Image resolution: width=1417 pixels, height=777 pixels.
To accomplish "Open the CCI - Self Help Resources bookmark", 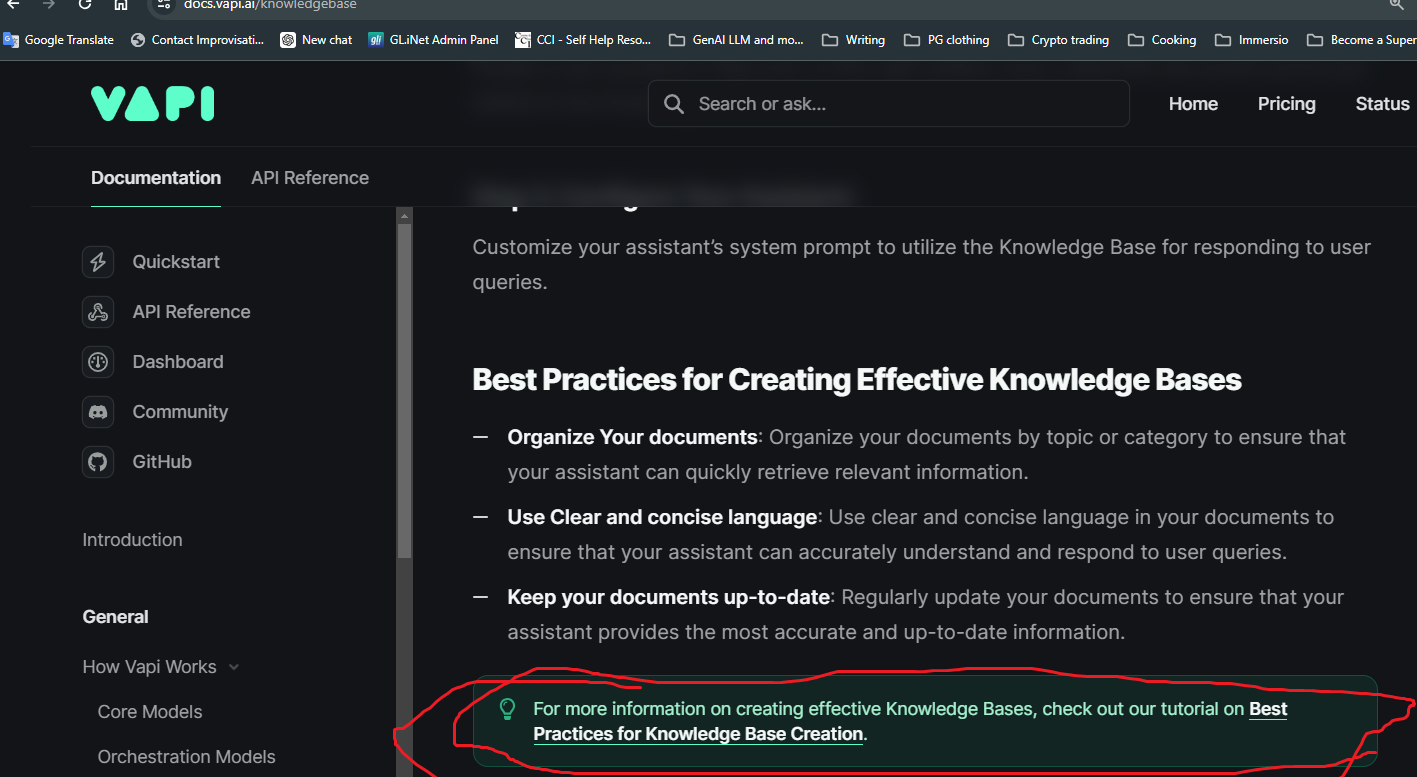I will pos(583,40).
